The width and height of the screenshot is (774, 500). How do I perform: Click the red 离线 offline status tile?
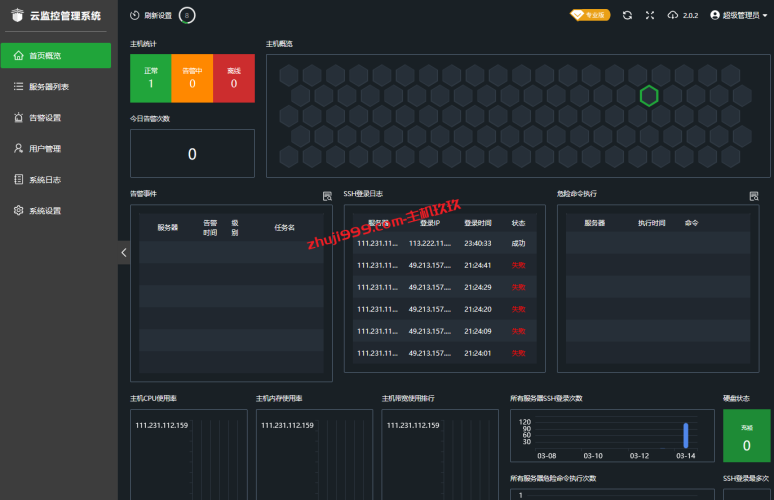click(x=234, y=78)
